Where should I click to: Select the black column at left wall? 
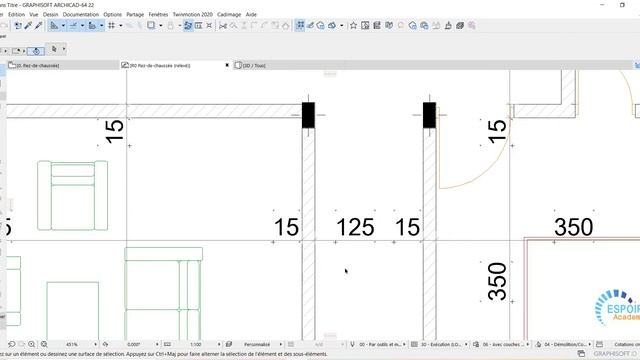[x=308, y=115]
